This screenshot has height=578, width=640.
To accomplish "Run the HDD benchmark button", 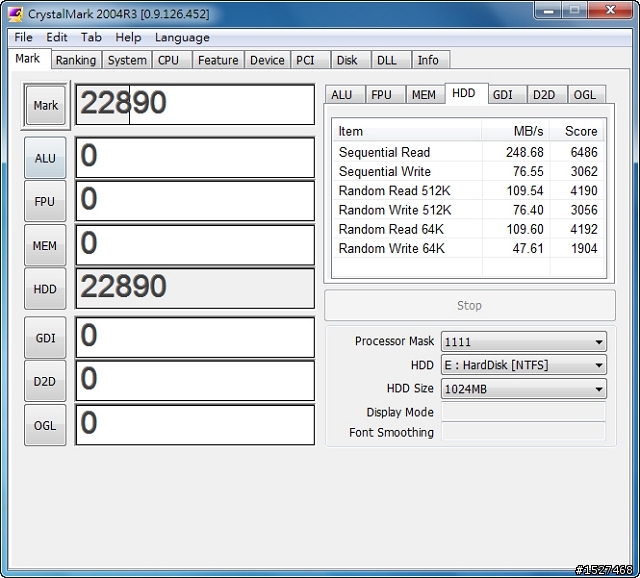I will [45, 289].
